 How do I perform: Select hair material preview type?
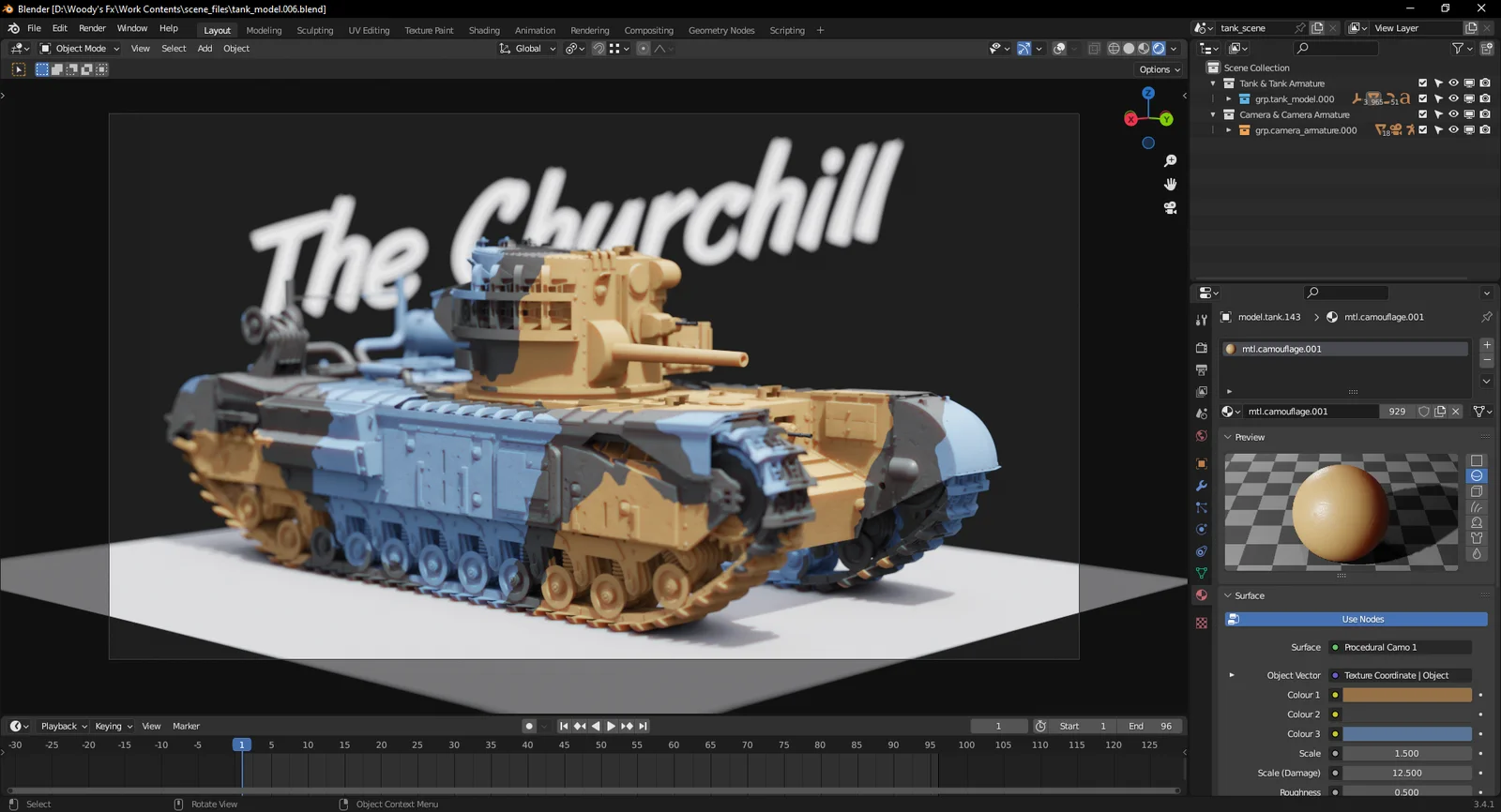coord(1477,507)
